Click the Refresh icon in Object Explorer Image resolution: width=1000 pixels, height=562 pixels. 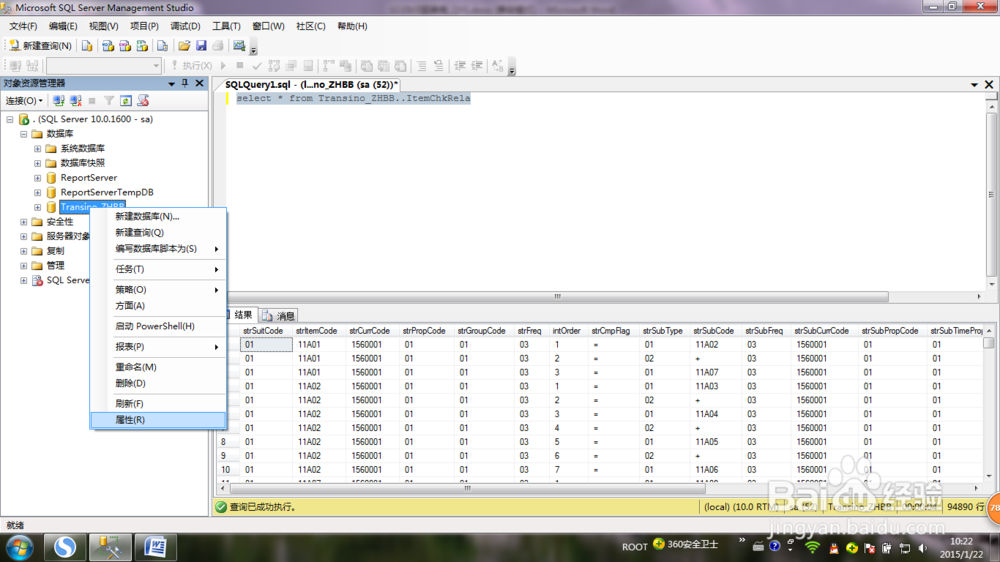pyautogui.click(x=126, y=101)
